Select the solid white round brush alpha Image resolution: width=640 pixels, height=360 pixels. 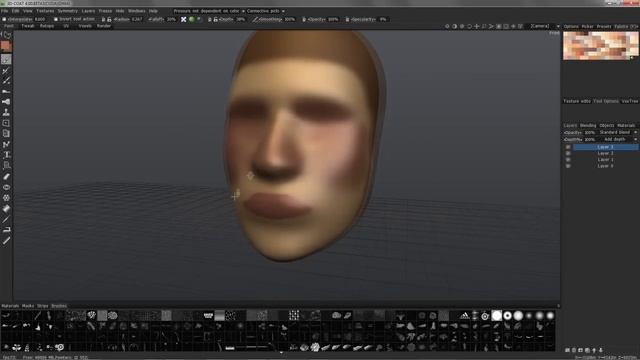[497, 316]
